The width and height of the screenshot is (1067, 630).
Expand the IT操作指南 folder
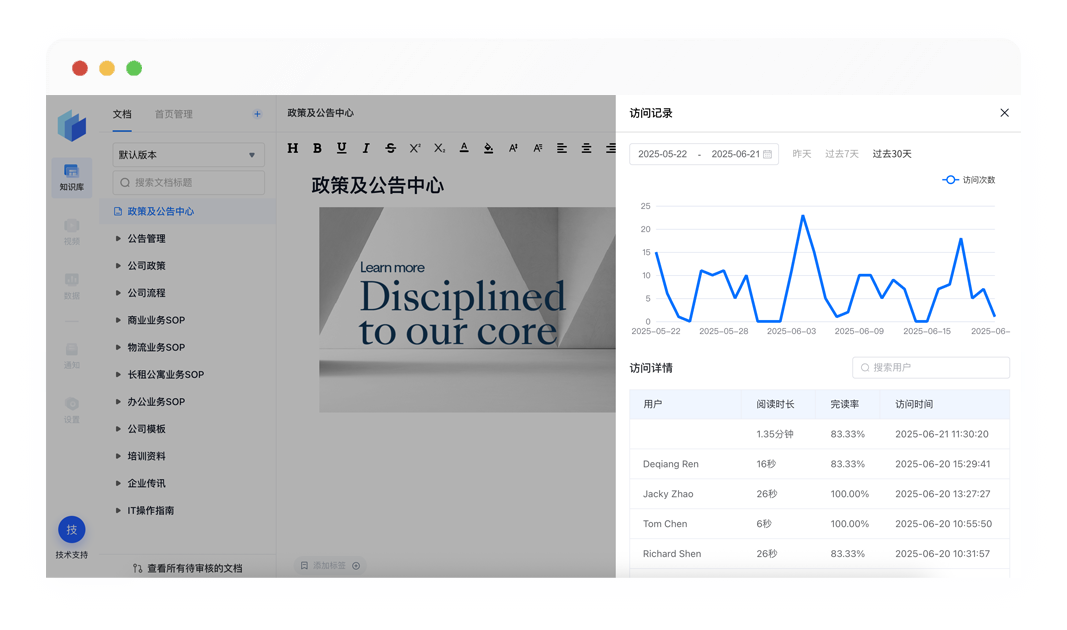pos(118,511)
